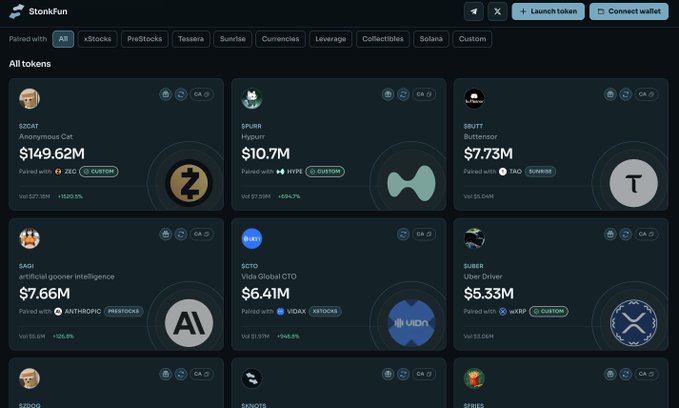The width and height of the screenshot is (679, 408).
Task: Open the X (Twitter) link icon
Action: pyautogui.click(x=497, y=12)
